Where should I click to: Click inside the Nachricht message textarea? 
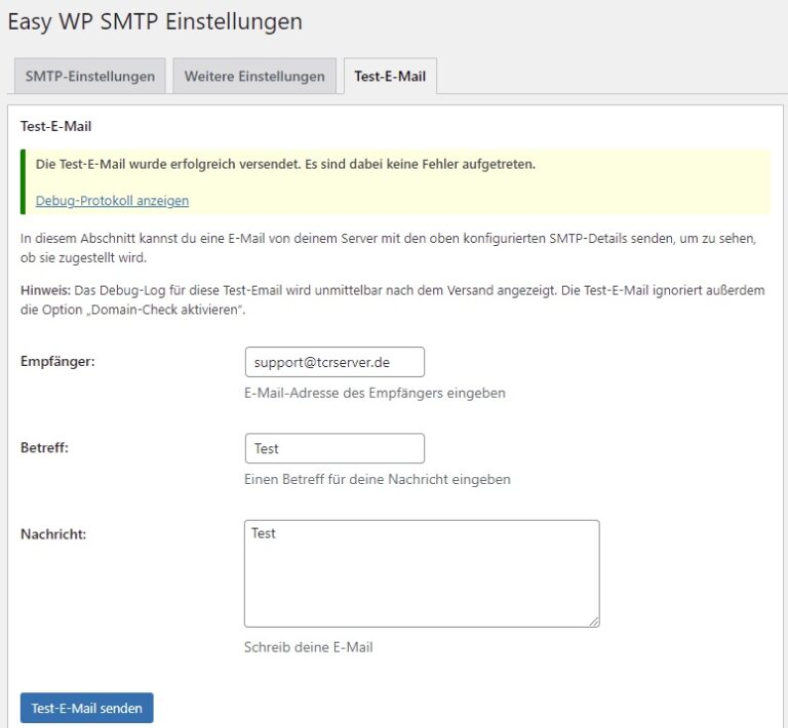[x=421, y=572]
